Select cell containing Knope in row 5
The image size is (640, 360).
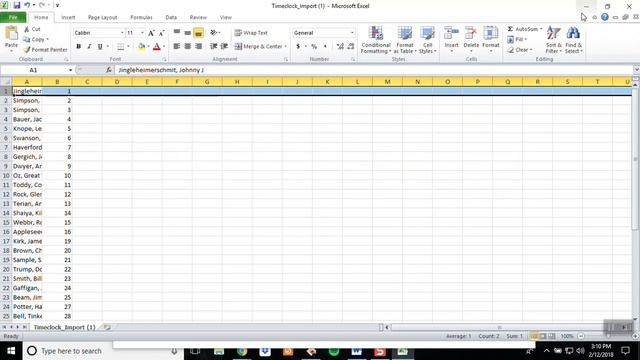[x=27, y=129]
